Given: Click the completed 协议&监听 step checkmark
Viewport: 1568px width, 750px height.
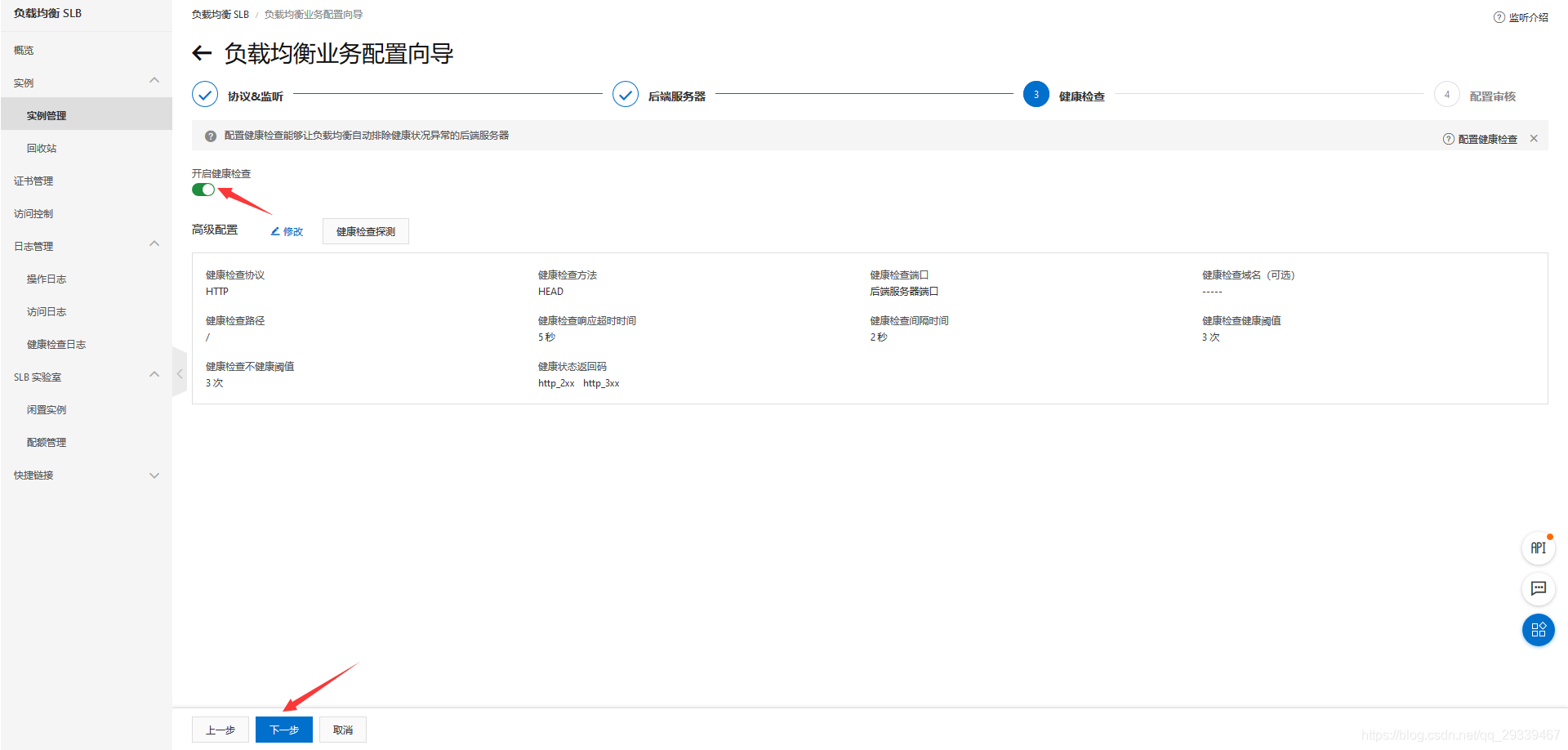Looking at the screenshot, I should coord(205,94).
